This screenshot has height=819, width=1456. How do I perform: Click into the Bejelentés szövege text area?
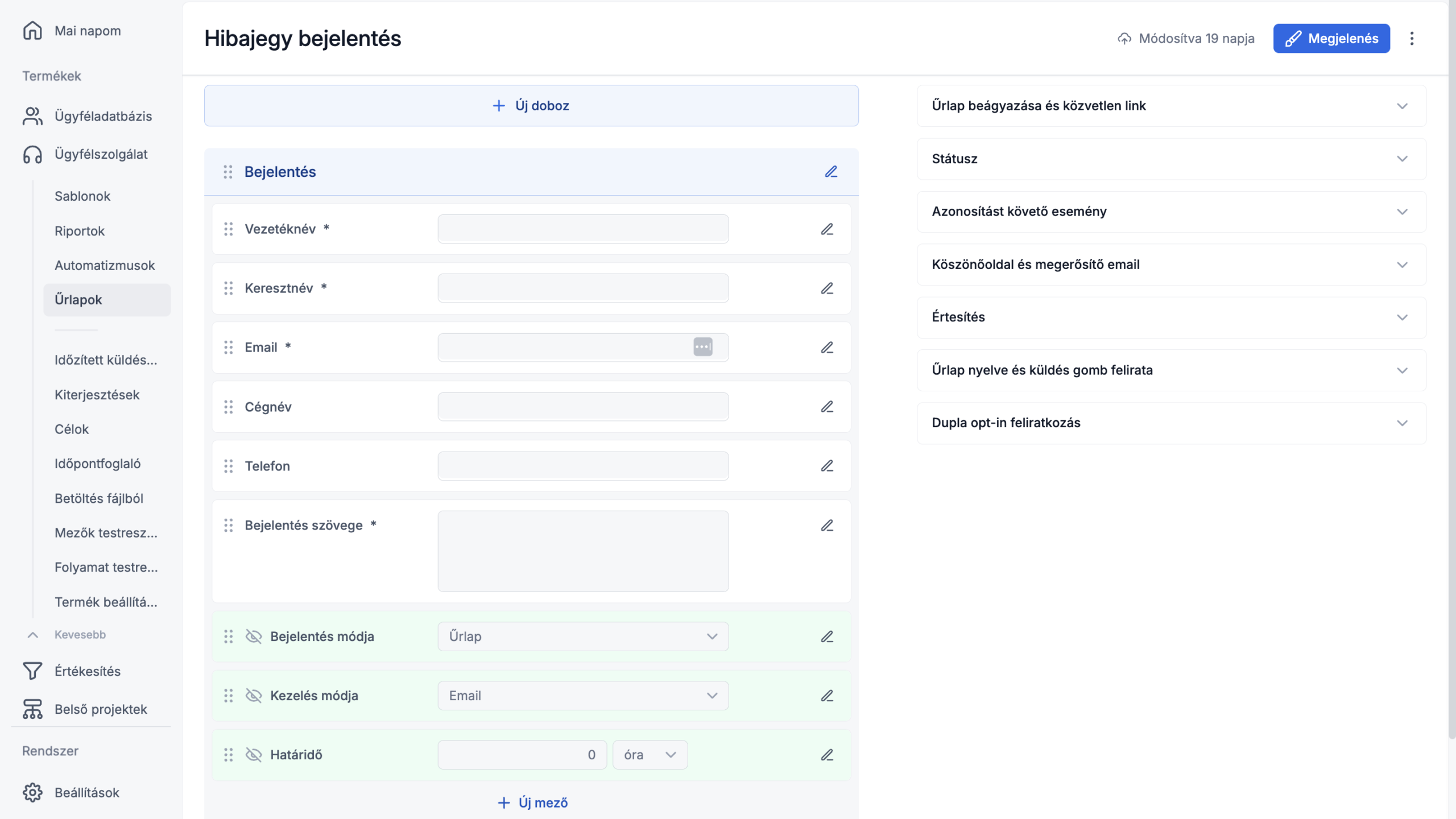582,551
